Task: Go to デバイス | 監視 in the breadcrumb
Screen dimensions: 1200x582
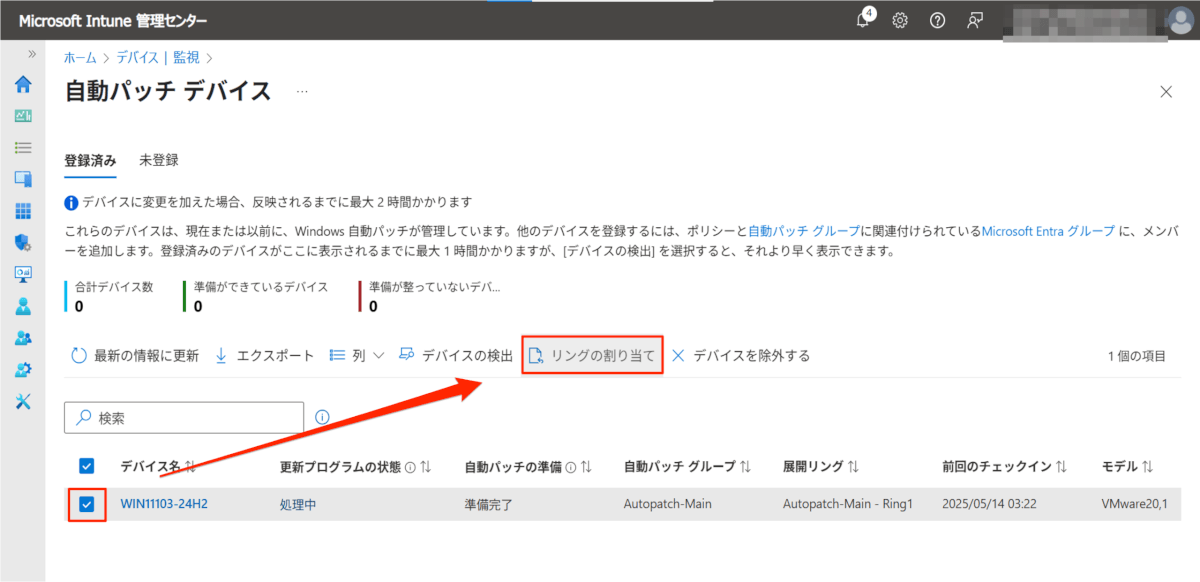Action: coord(157,59)
